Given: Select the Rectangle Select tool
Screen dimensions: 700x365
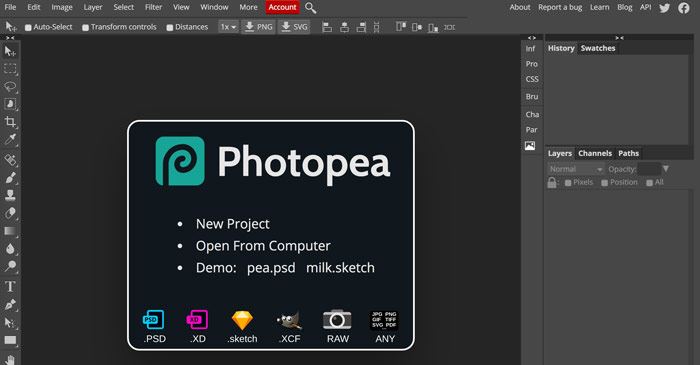Looking at the screenshot, I should click(10, 69).
